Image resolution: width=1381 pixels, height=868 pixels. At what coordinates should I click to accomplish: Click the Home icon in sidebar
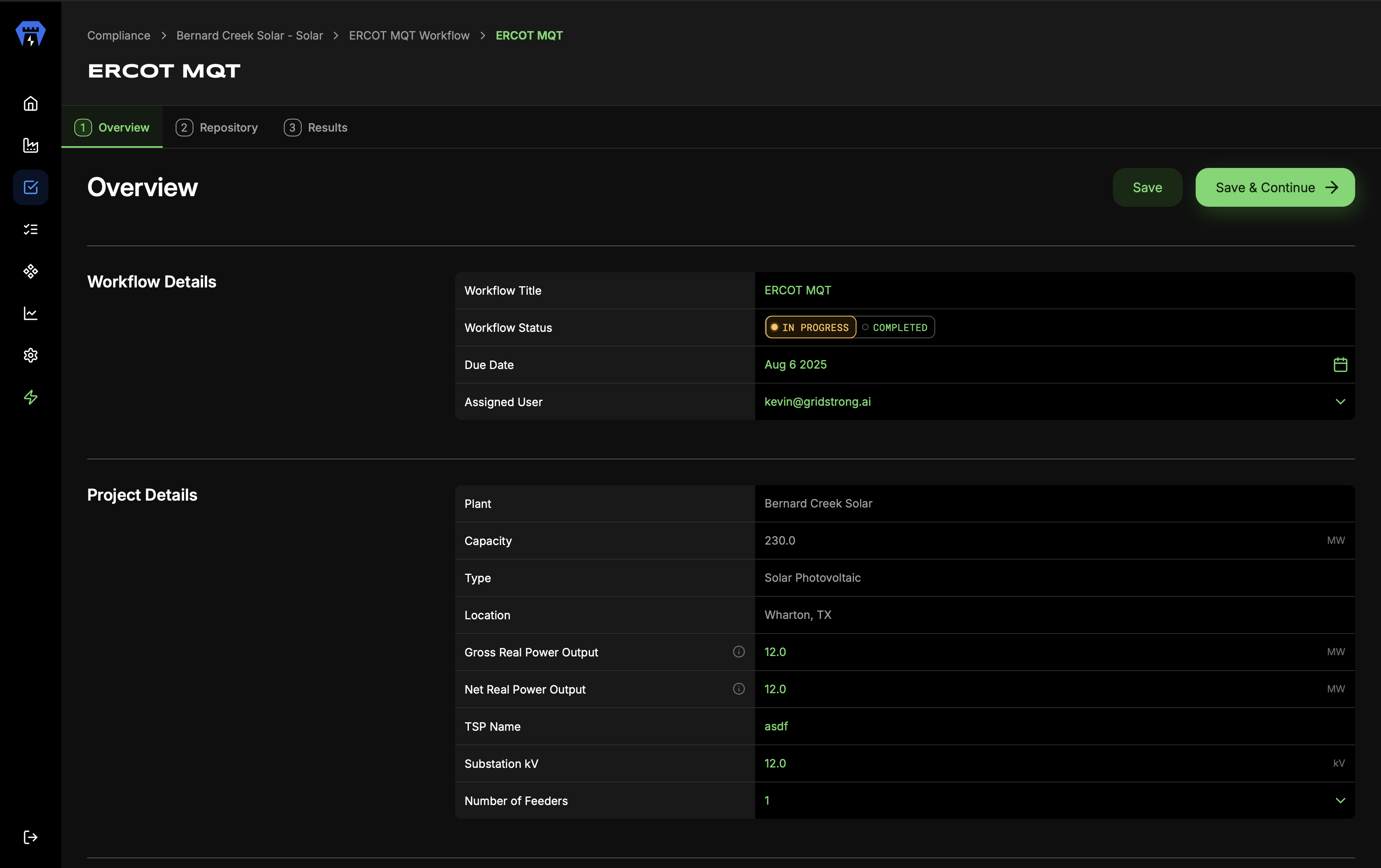coord(30,104)
